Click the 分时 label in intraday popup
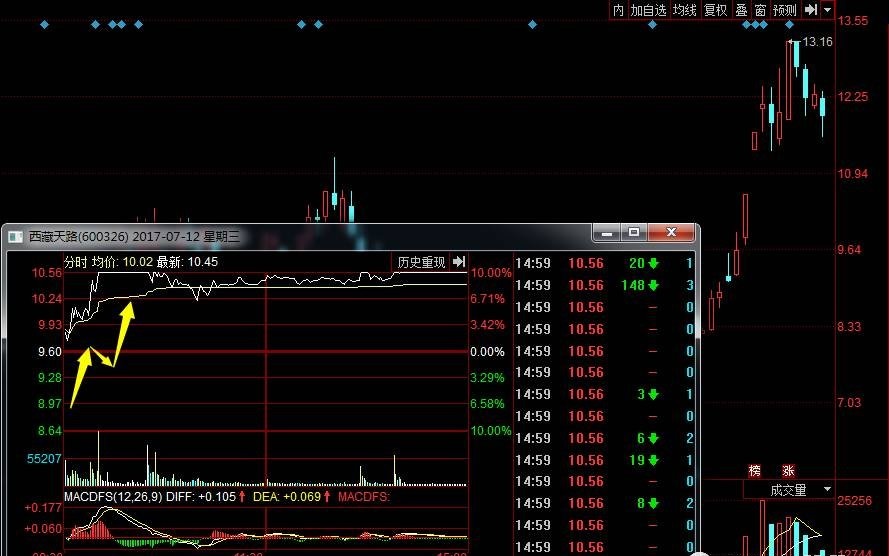This screenshot has width=889, height=556. (x=75, y=262)
